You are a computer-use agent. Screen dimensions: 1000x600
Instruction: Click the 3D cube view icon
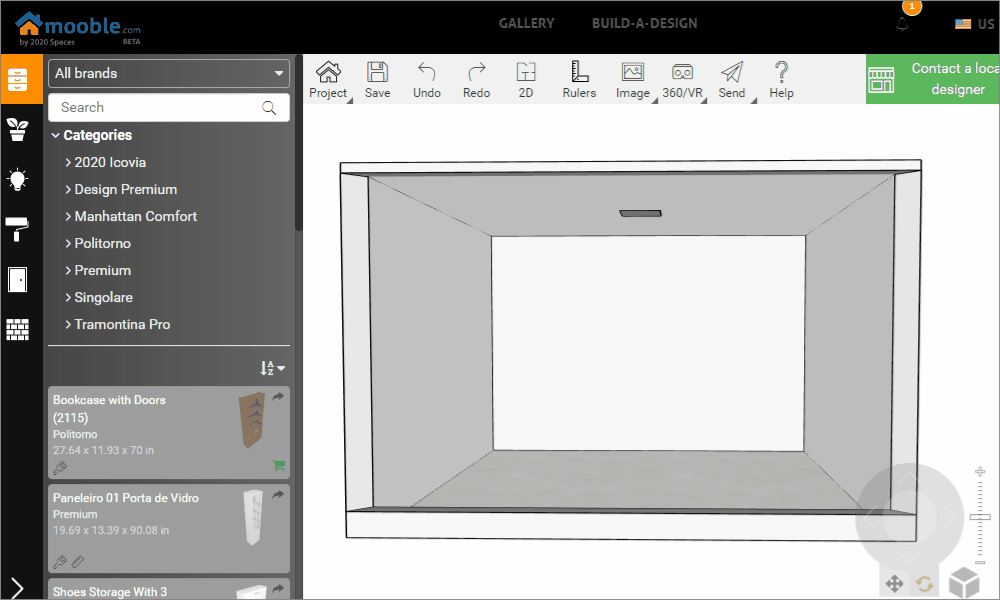(964, 582)
